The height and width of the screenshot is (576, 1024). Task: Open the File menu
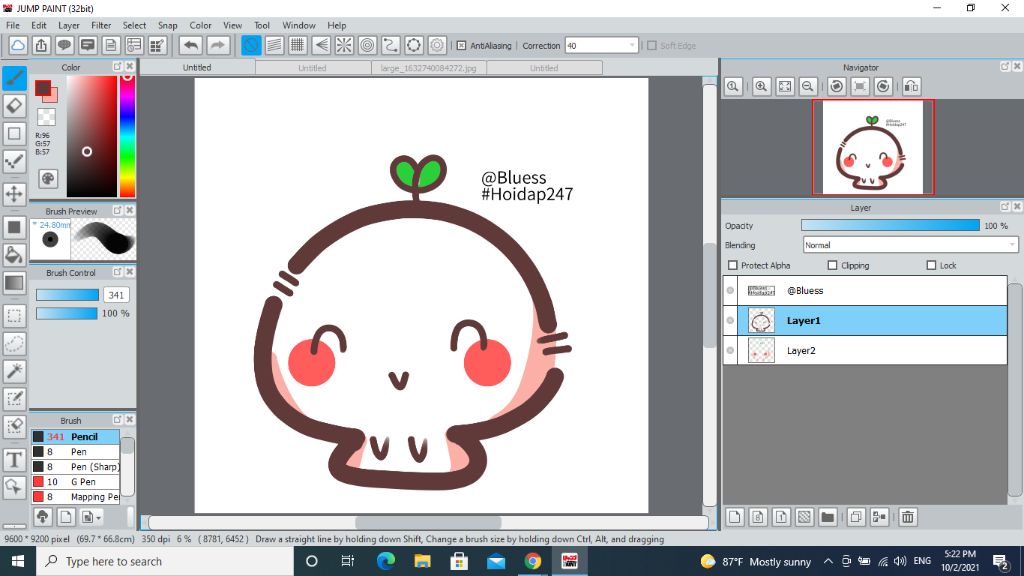13,25
